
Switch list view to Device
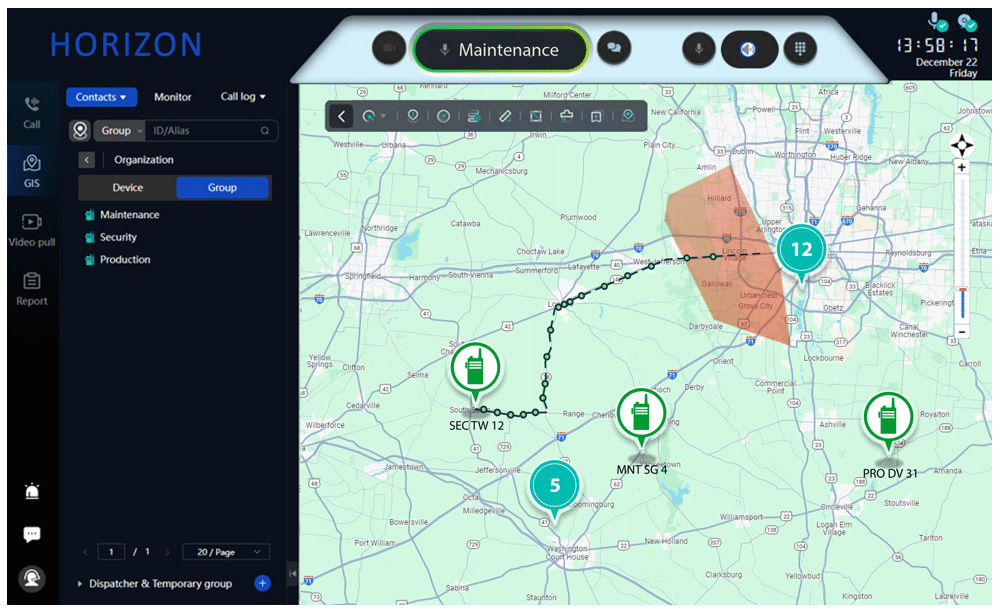127,188
